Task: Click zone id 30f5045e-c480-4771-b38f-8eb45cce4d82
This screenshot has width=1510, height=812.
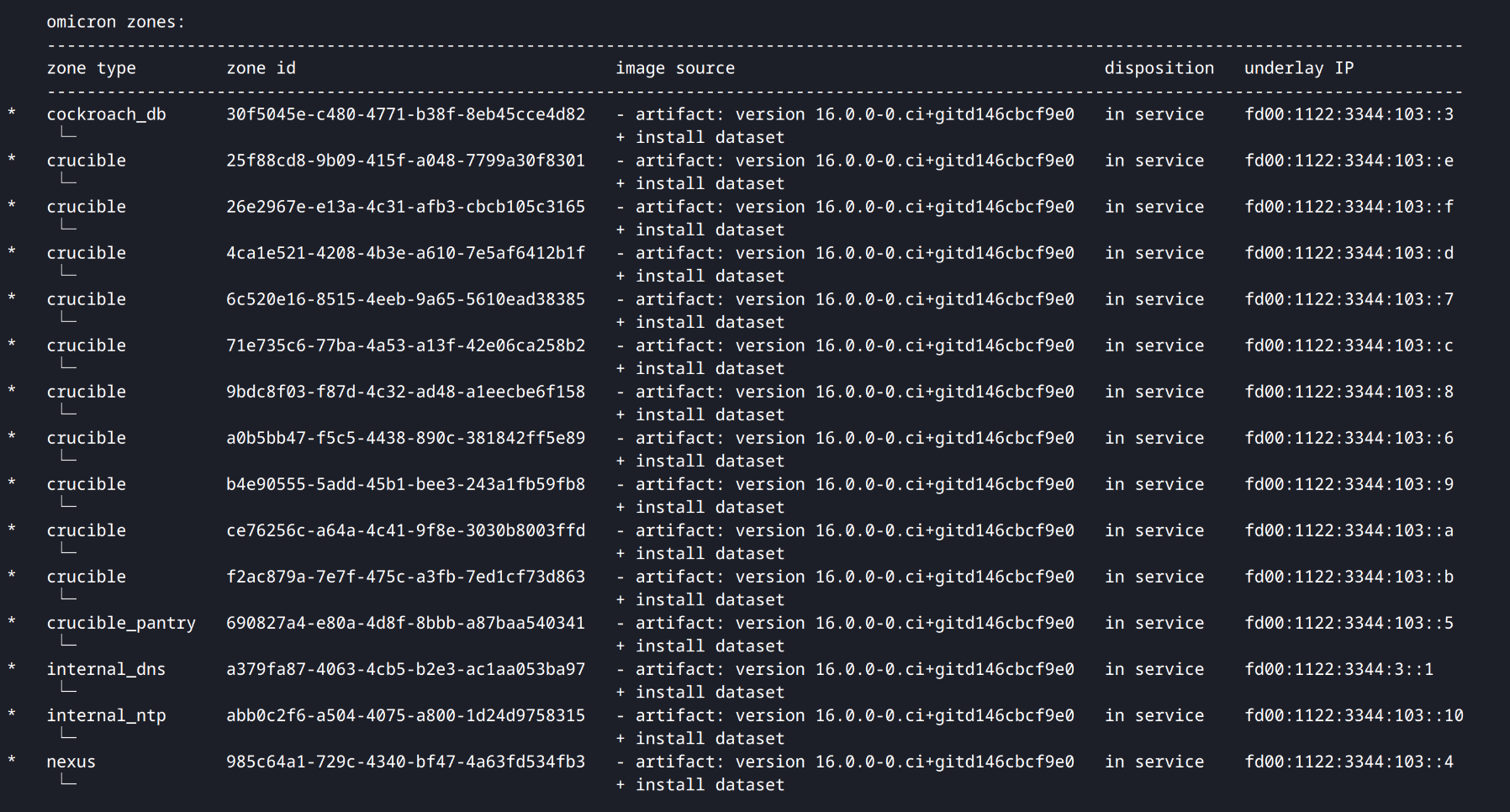Action: point(405,114)
